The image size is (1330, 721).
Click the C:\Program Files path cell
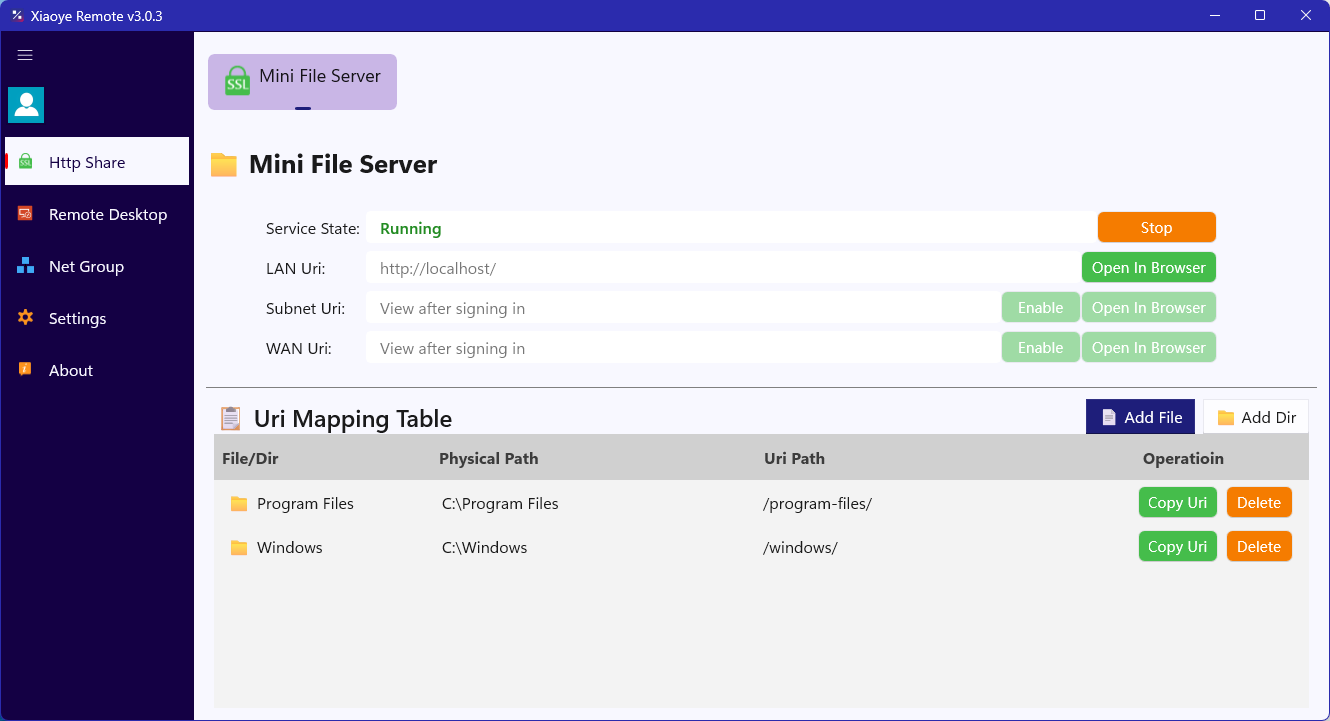tap(500, 504)
